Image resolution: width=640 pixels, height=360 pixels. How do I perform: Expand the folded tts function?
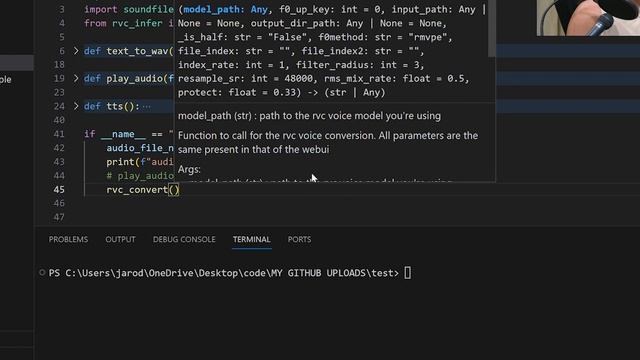76,106
